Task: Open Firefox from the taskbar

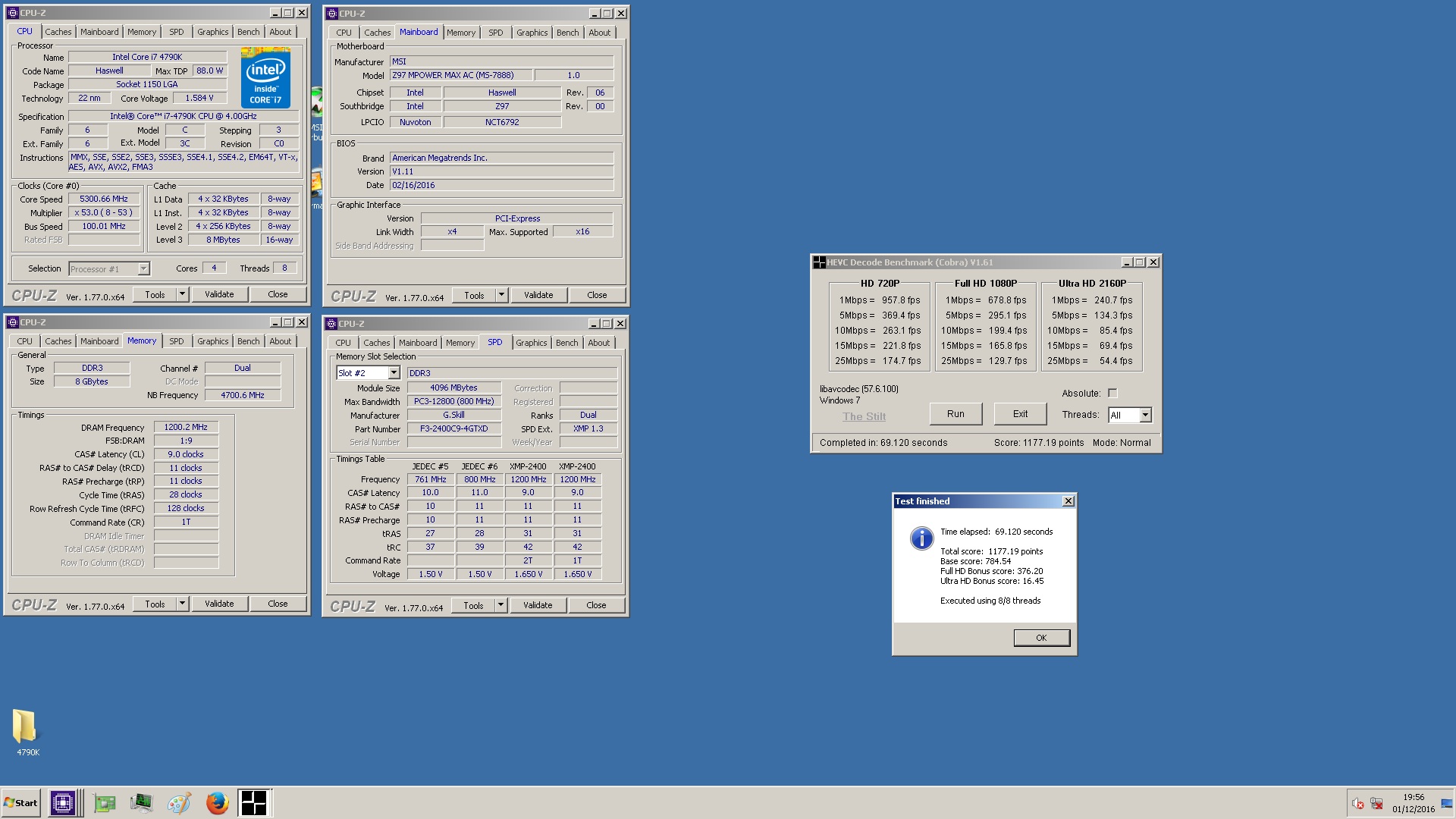Action: pyautogui.click(x=217, y=803)
